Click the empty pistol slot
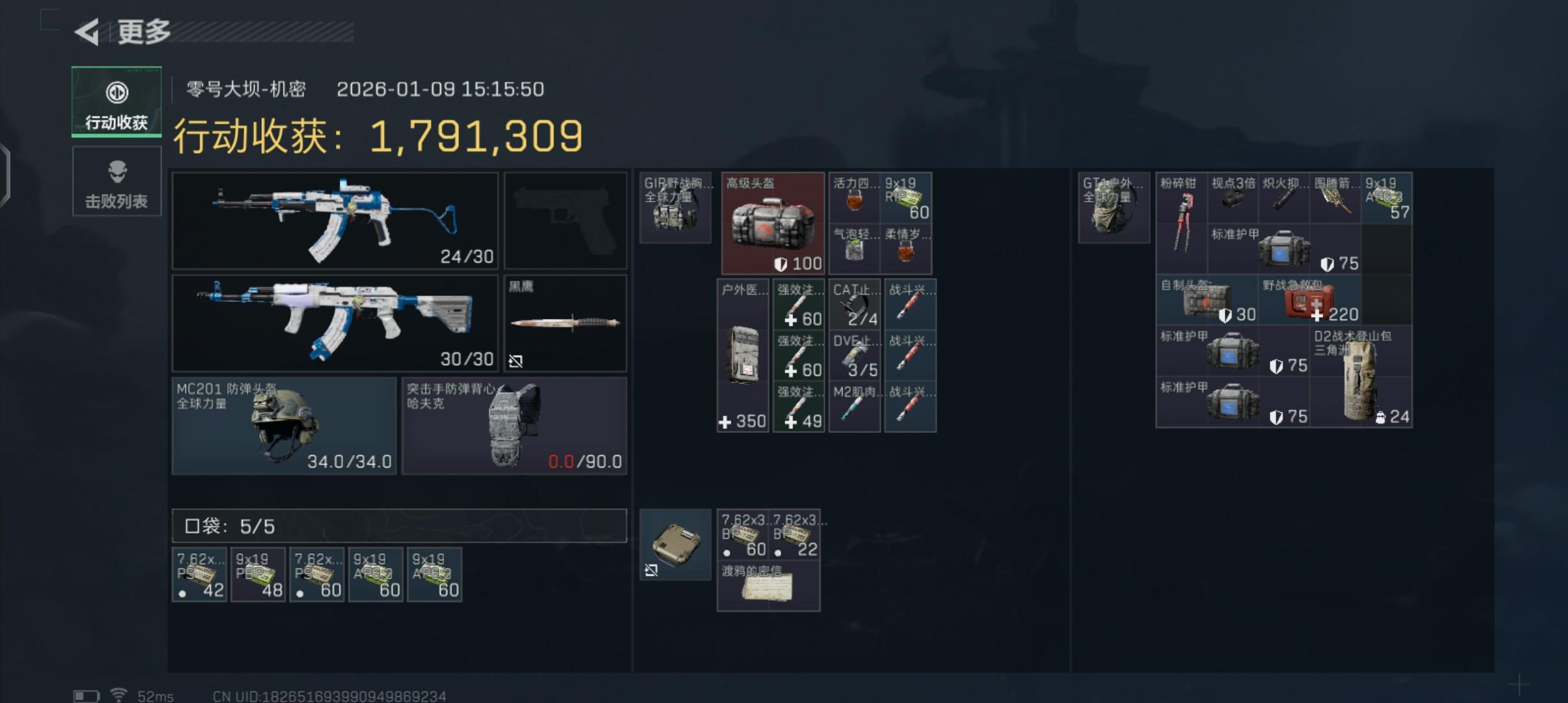Viewport: 1568px width, 703px height. [x=565, y=221]
